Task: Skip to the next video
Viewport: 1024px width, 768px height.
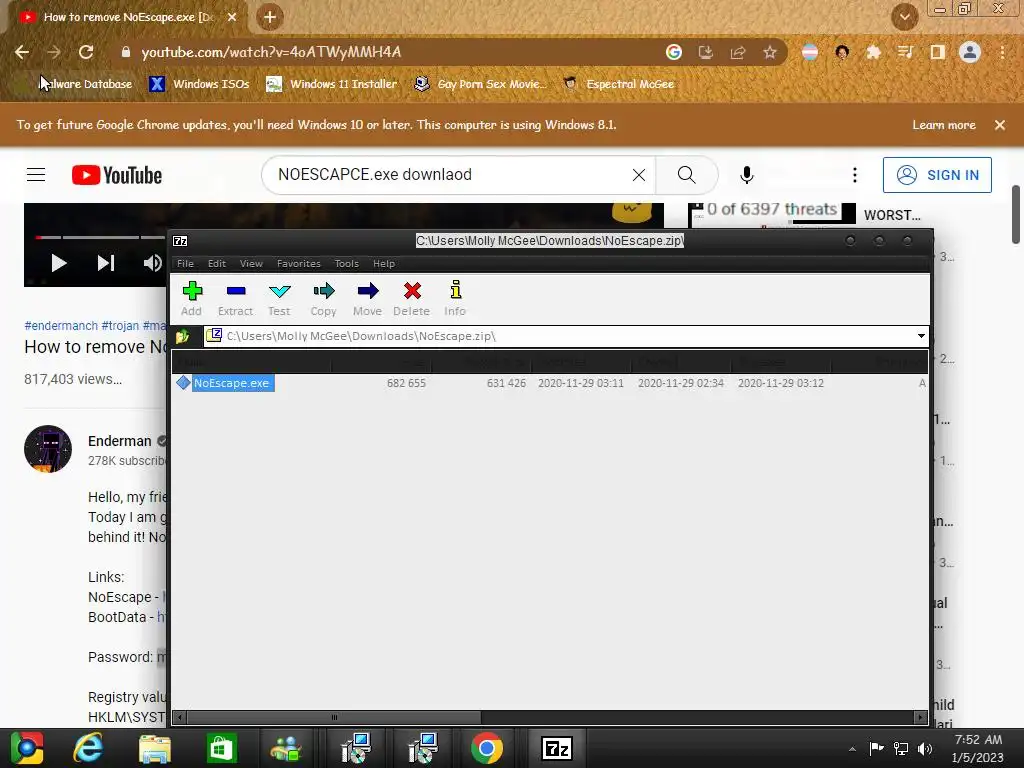Action: coord(106,263)
